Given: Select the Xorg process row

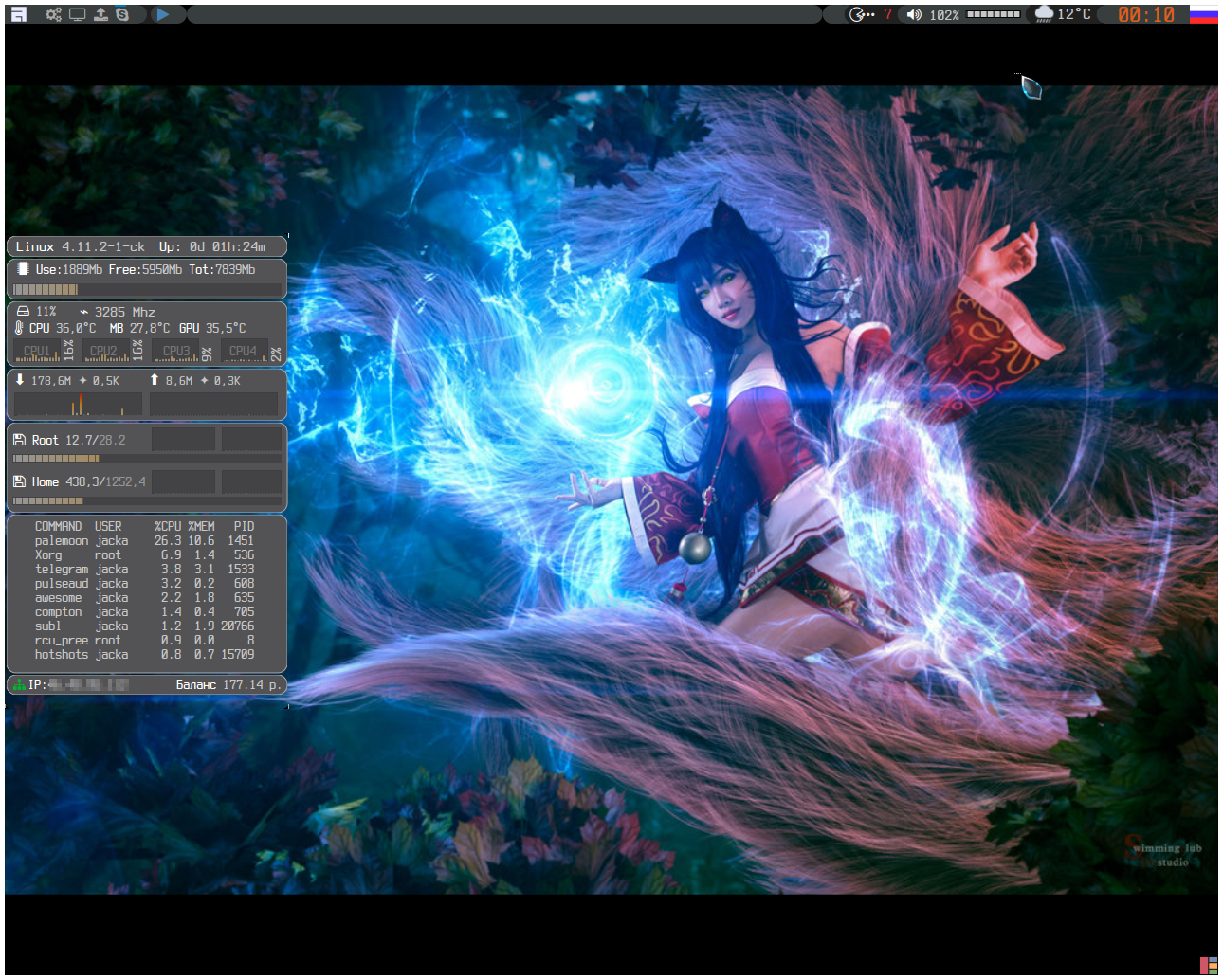Looking at the screenshot, I should click(144, 555).
